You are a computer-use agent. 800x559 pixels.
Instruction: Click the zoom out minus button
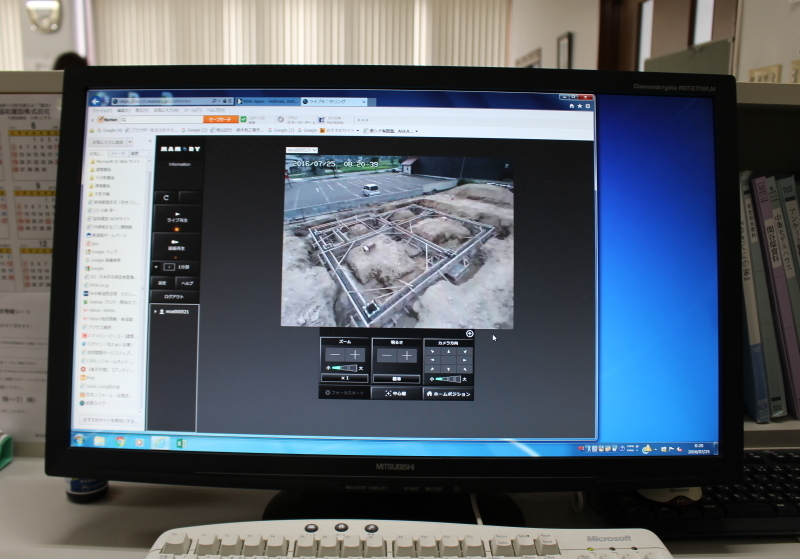click(x=334, y=355)
